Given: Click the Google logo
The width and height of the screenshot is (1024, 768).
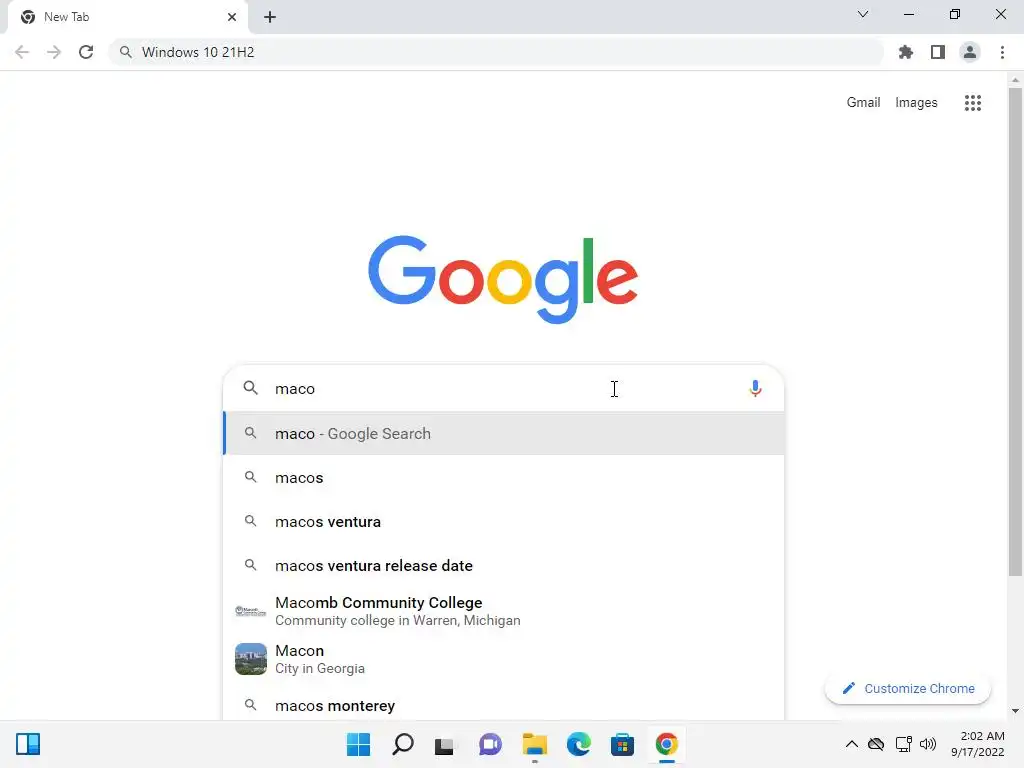Looking at the screenshot, I should click(x=503, y=280).
